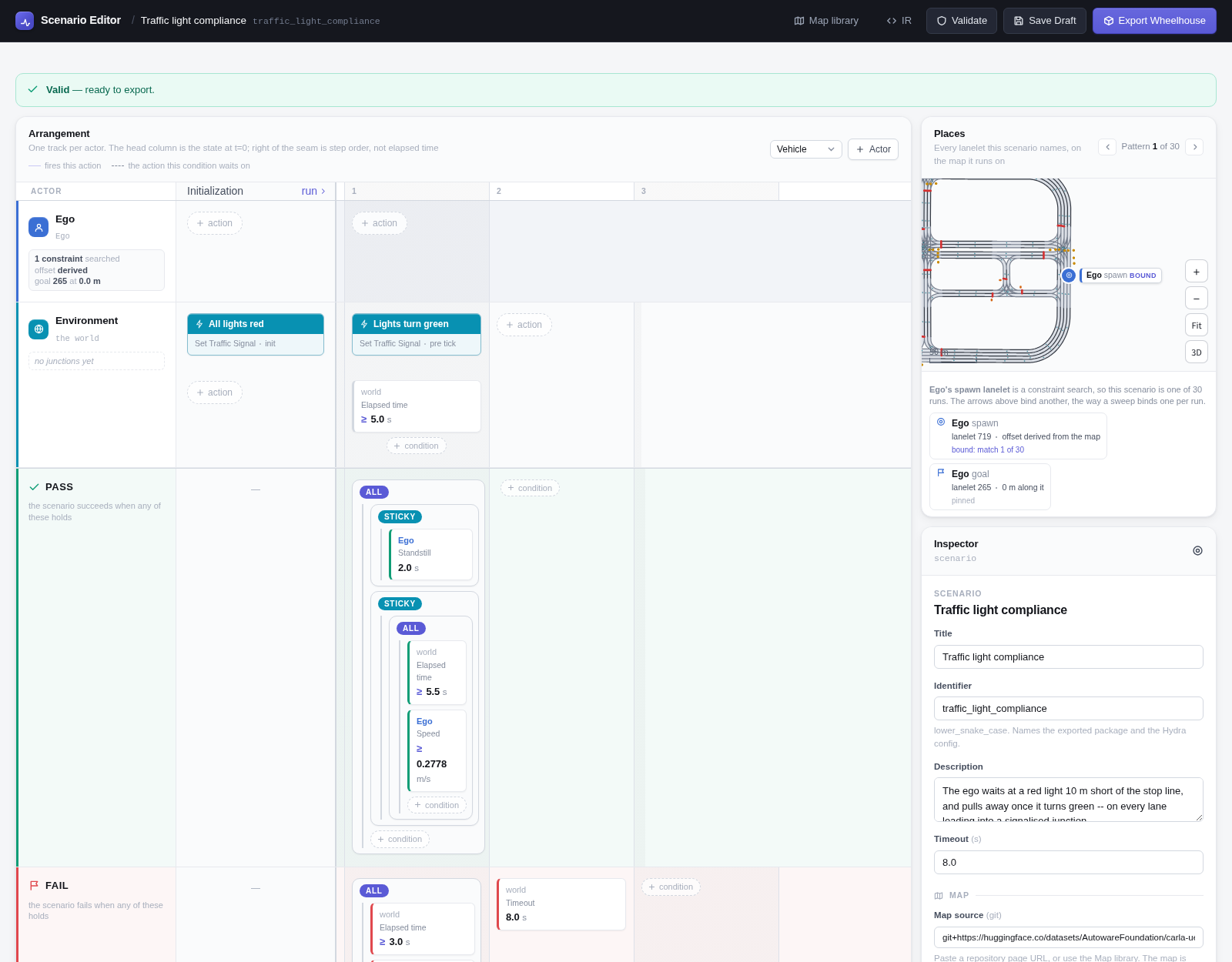
Task: Click the Title input field
Action: point(1068,656)
